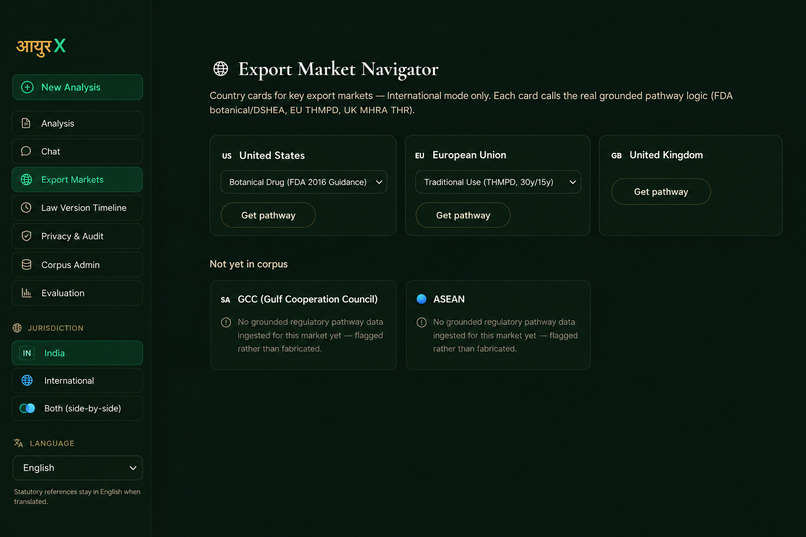
Task: Click the Statutory references note text
Action: click(77, 496)
